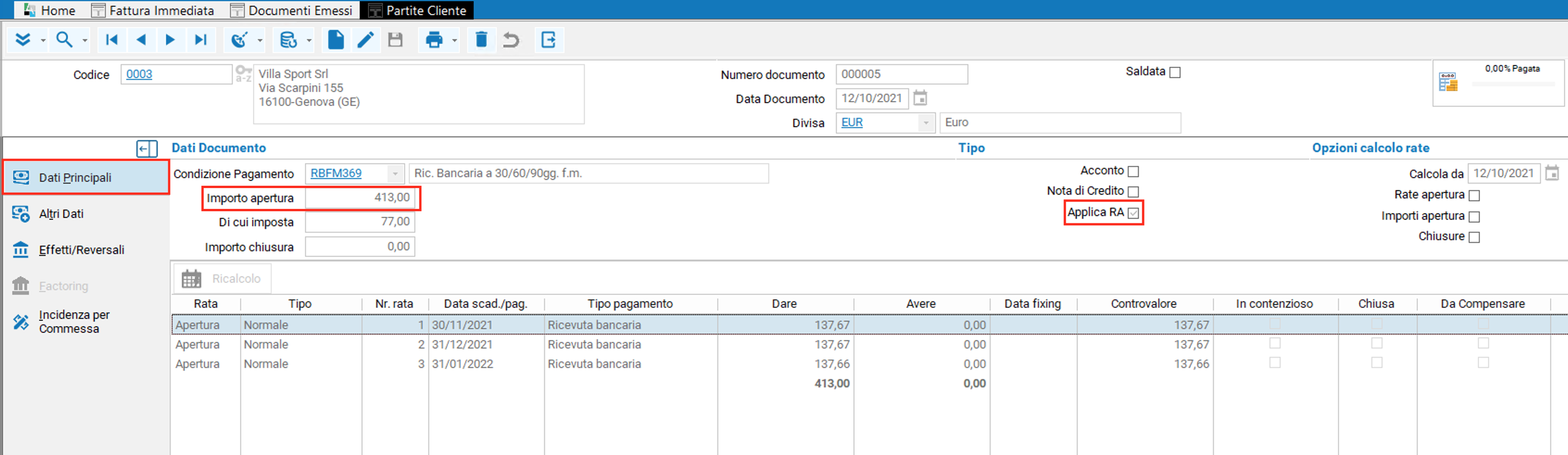Collapse the side panel with arrow icon
1568x455 pixels.
coord(147,148)
